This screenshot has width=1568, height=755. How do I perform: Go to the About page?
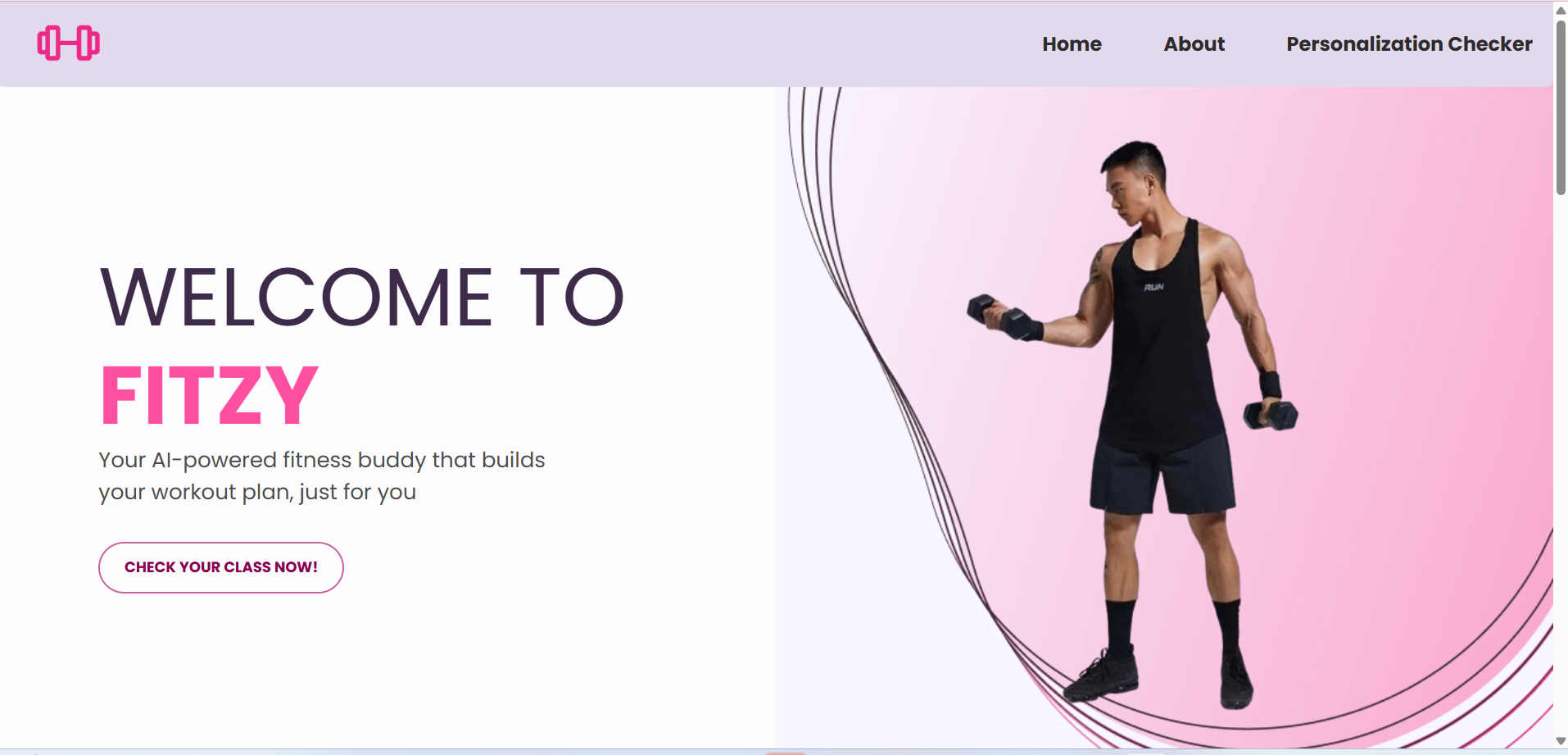(x=1194, y=44)
